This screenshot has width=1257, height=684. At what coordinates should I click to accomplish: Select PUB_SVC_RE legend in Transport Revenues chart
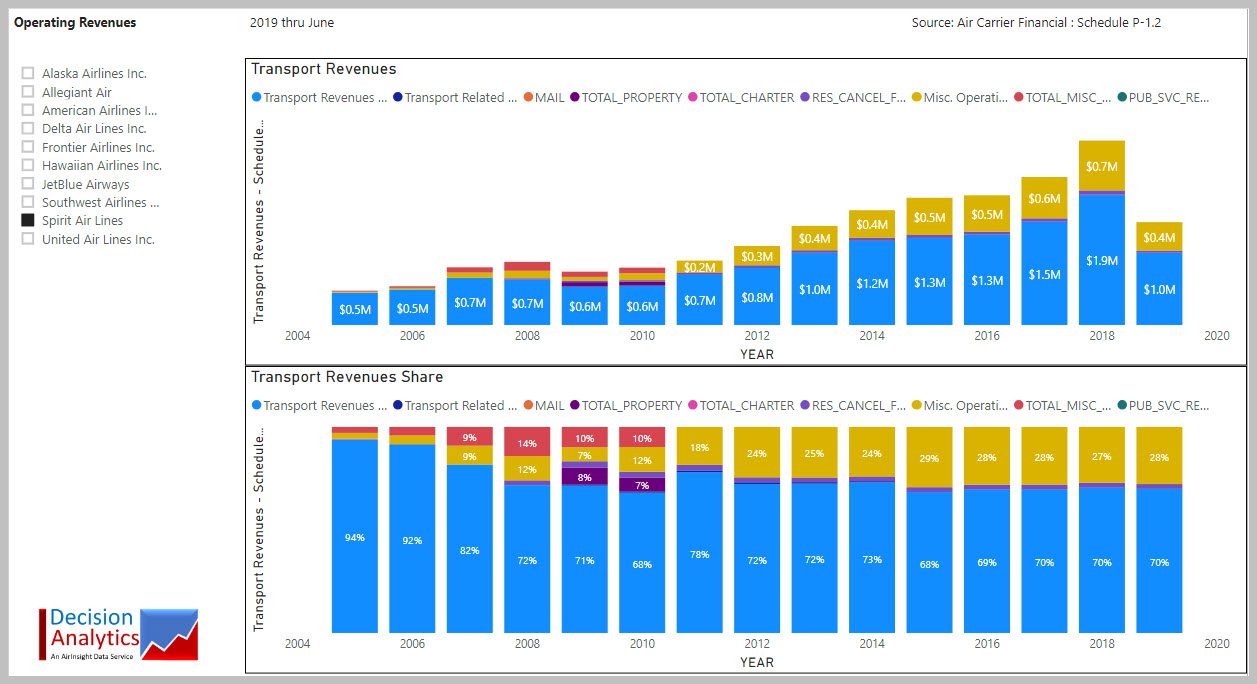coord(1163,98)
